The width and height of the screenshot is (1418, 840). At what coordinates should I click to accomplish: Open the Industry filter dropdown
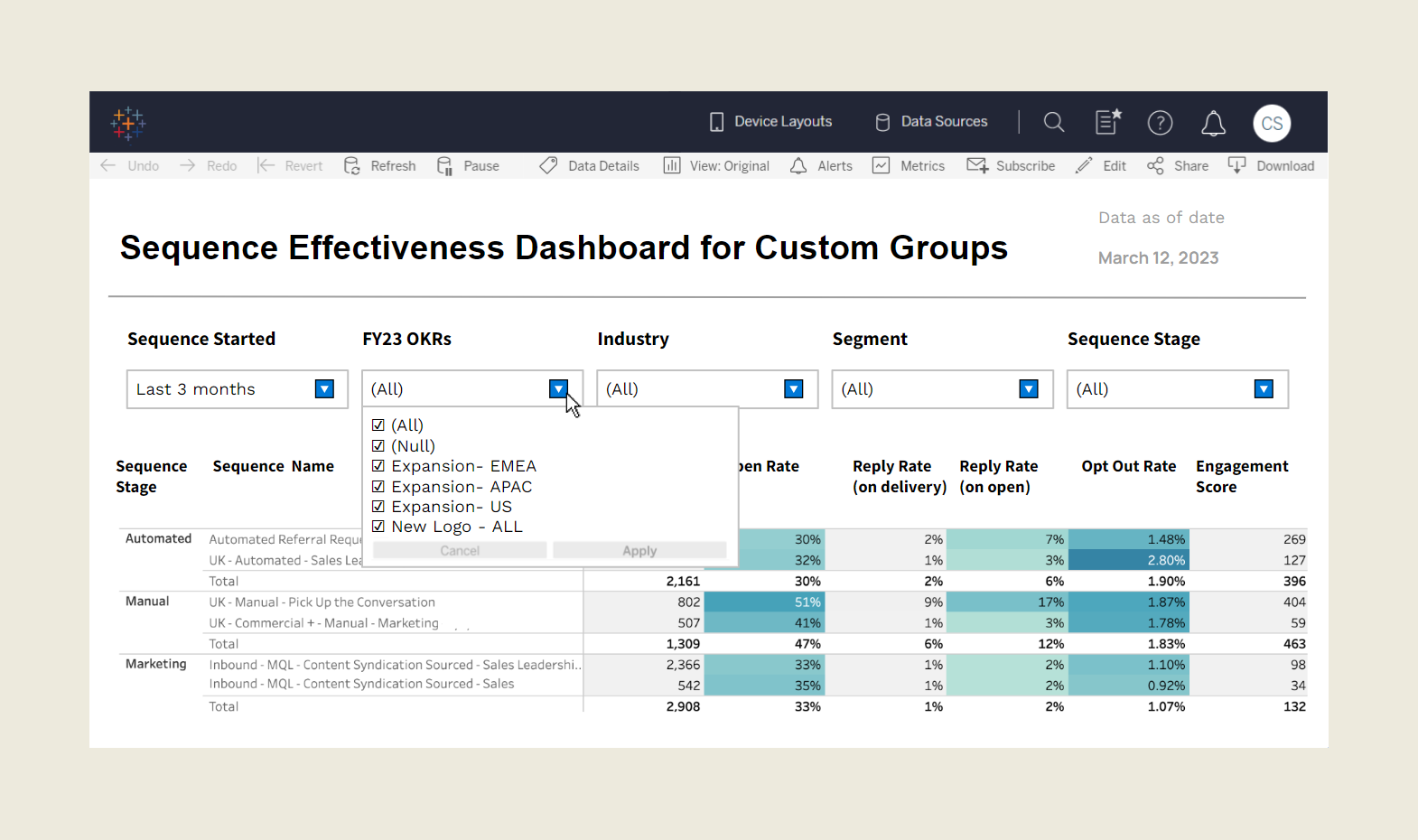(x=794, y=389)
